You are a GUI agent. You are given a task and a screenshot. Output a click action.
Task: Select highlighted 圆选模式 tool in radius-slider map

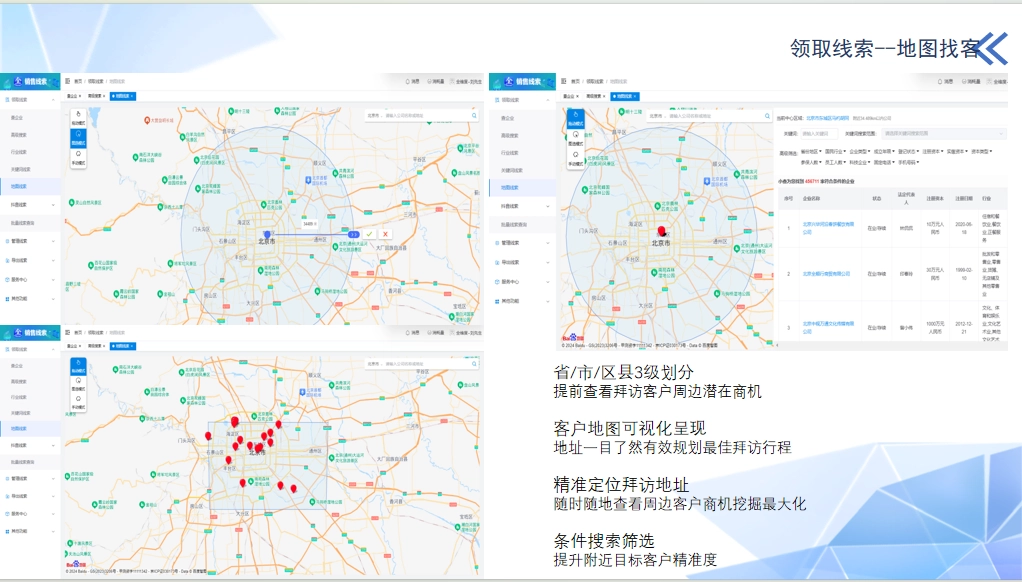(x=78, y=138)
